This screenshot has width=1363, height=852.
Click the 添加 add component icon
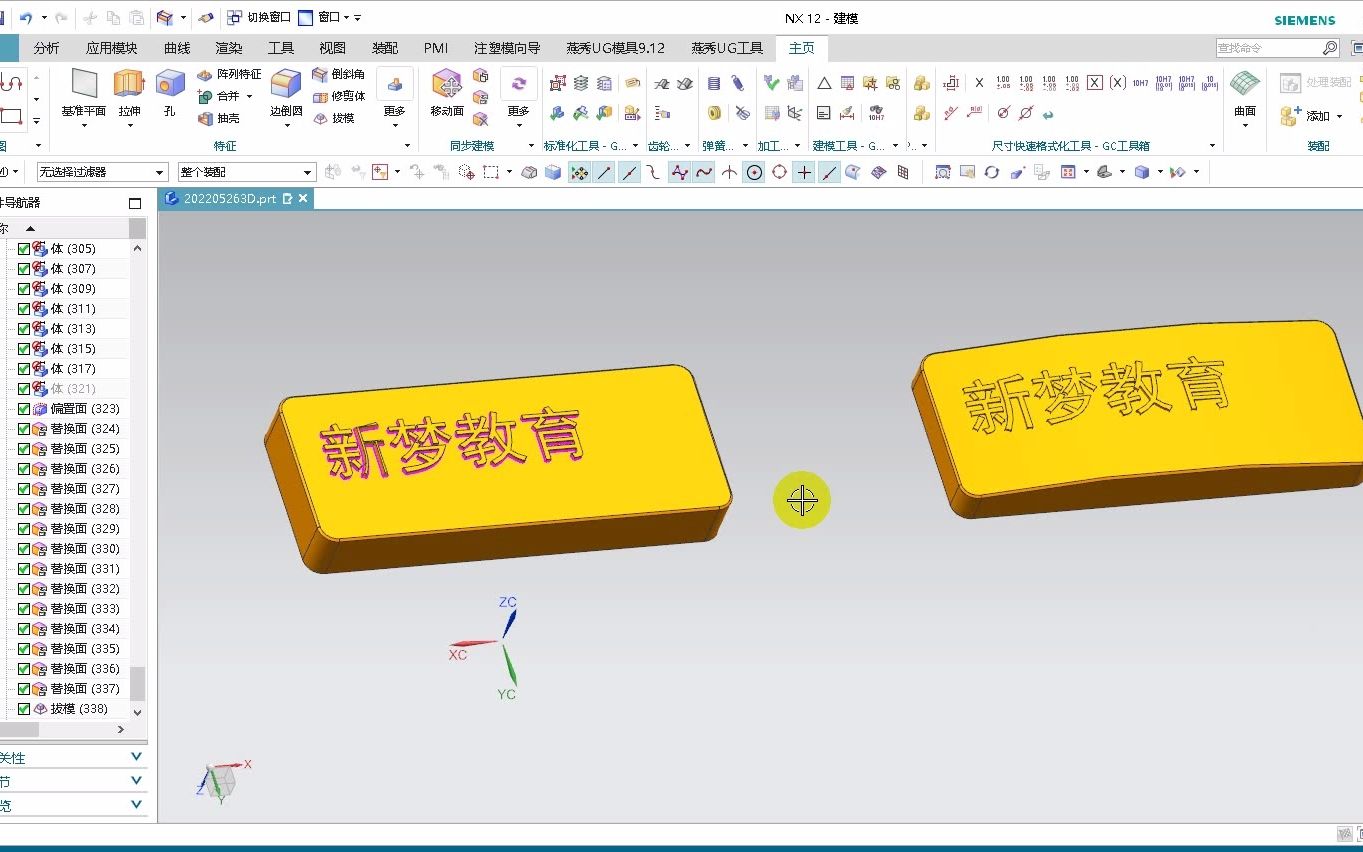click(x=1291, y=116)
